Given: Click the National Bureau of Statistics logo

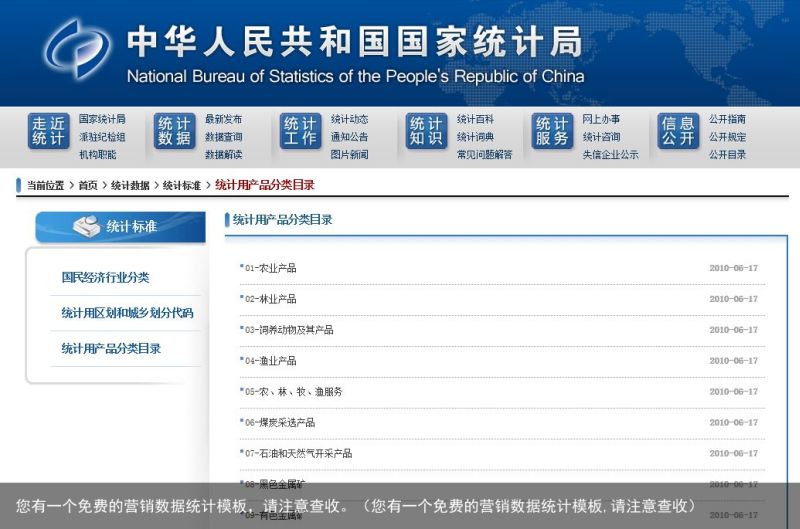Looking at the screenshot, I should point(78,49).
